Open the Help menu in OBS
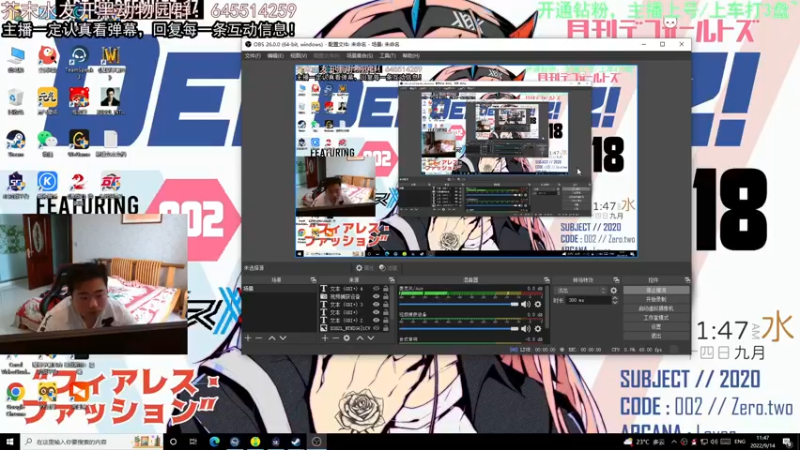This screenshot has height=450, width=800. coord(411,56)
